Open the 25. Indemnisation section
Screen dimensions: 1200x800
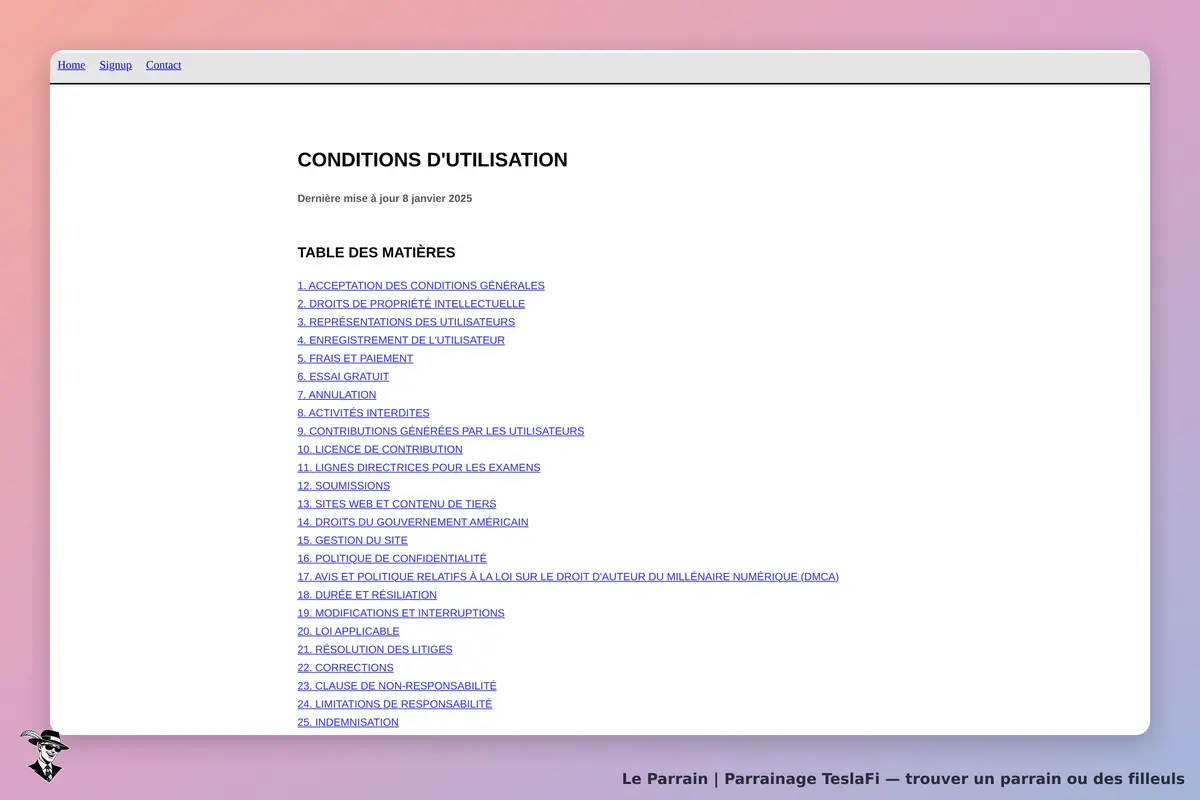[348, 722]
